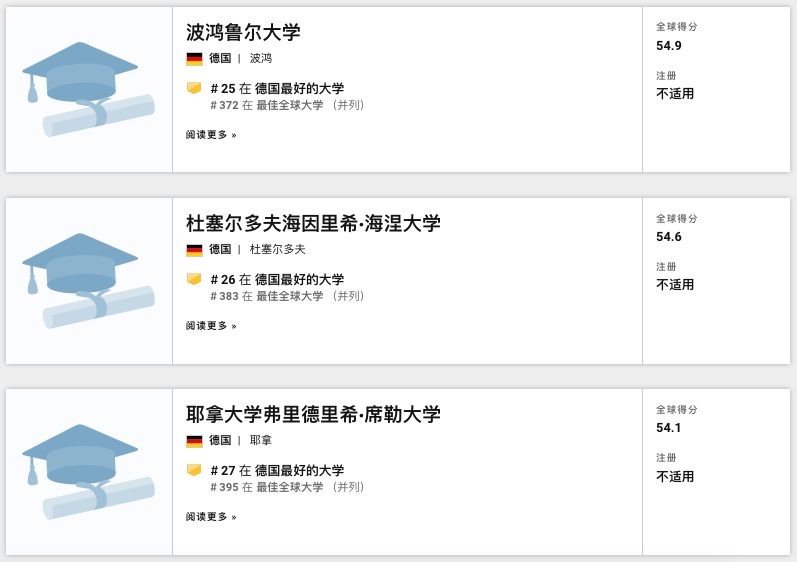This screenshot has width=797, height=562.
Task: Select the #27 在 德国最好的大学 ranking link
Action: (x=277, y=471)
